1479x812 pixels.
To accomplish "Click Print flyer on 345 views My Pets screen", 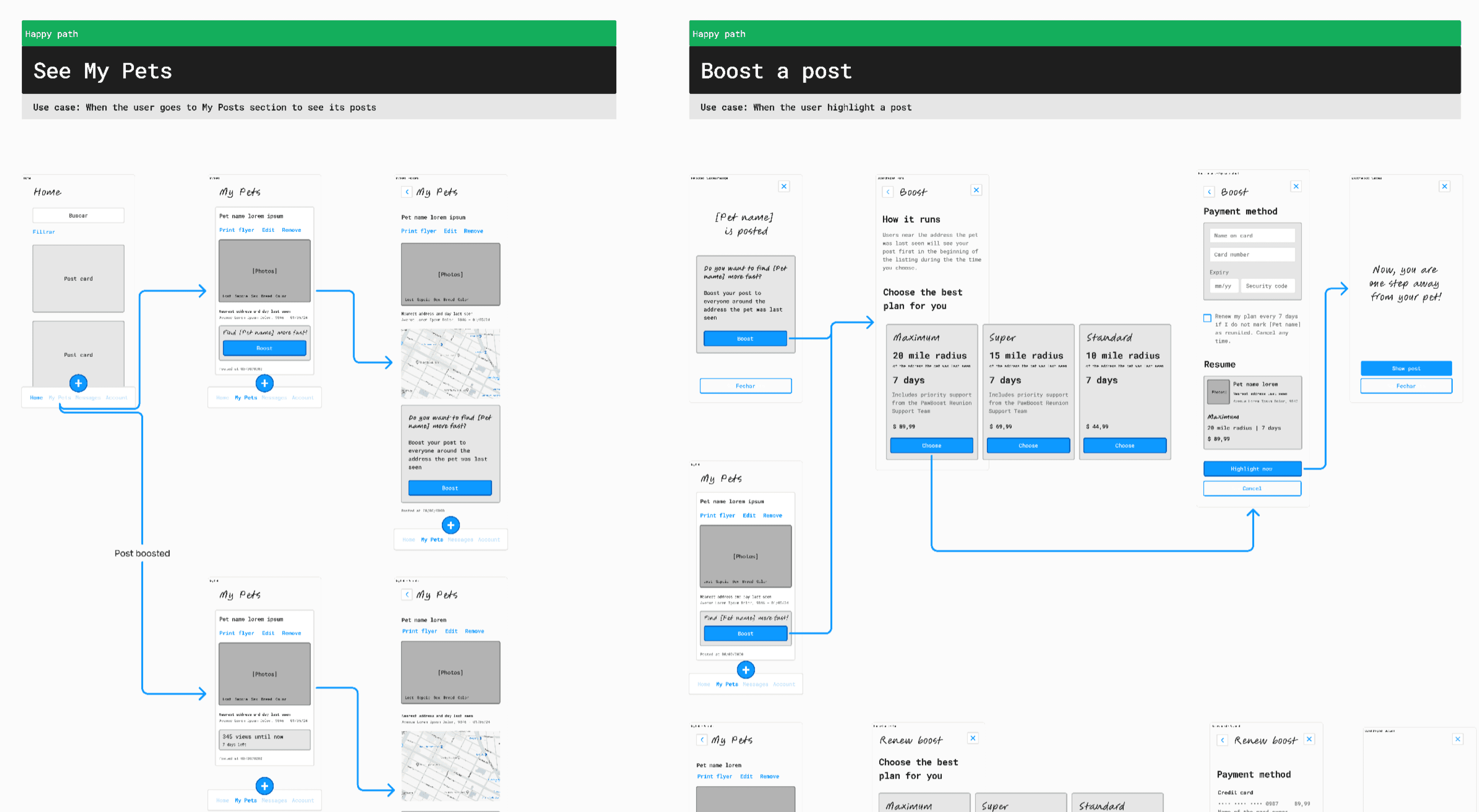I will 237,633.
